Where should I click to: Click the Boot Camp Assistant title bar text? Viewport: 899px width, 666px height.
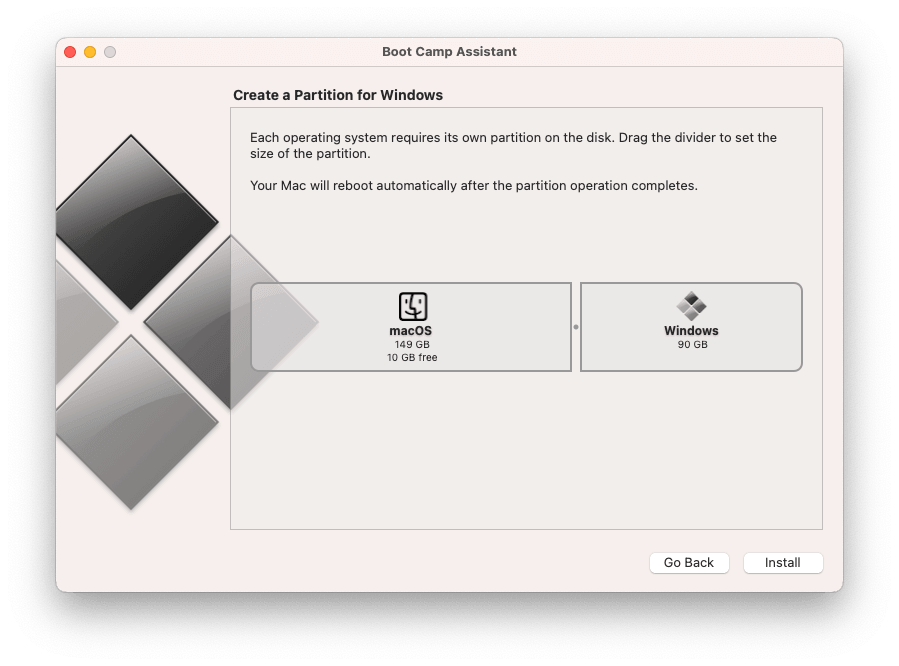point(448,52)
